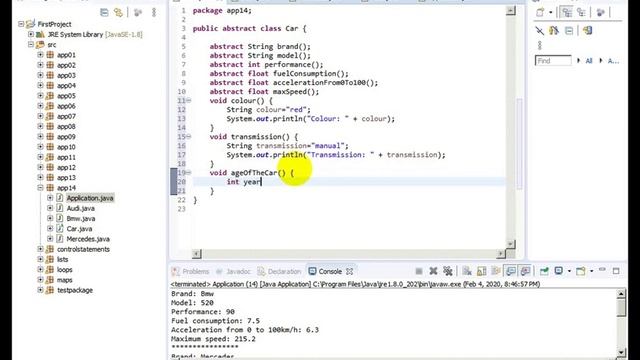Viewport: 640px width, 360px height.
Task: Click the Find input field
Action: click(553, 61)
